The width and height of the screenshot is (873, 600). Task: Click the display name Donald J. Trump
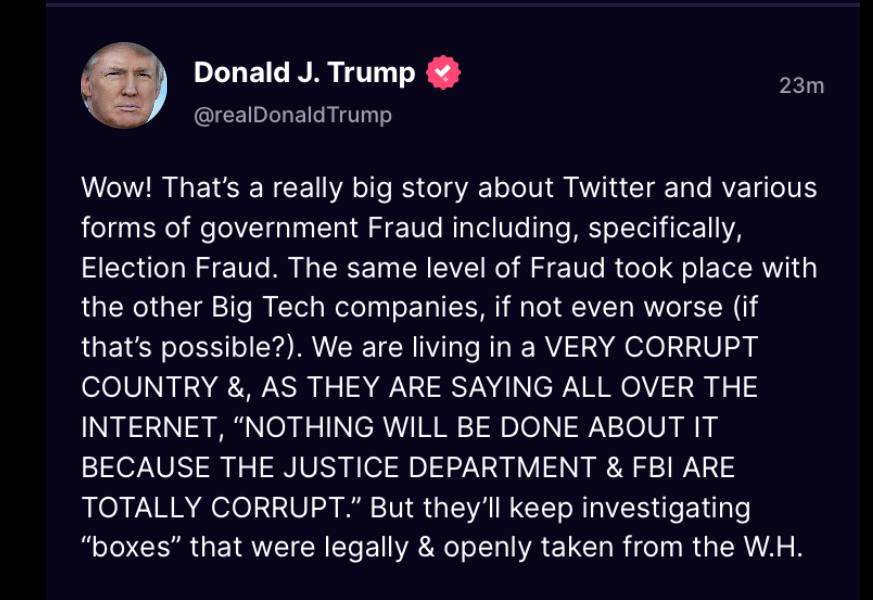coord(304,73)
